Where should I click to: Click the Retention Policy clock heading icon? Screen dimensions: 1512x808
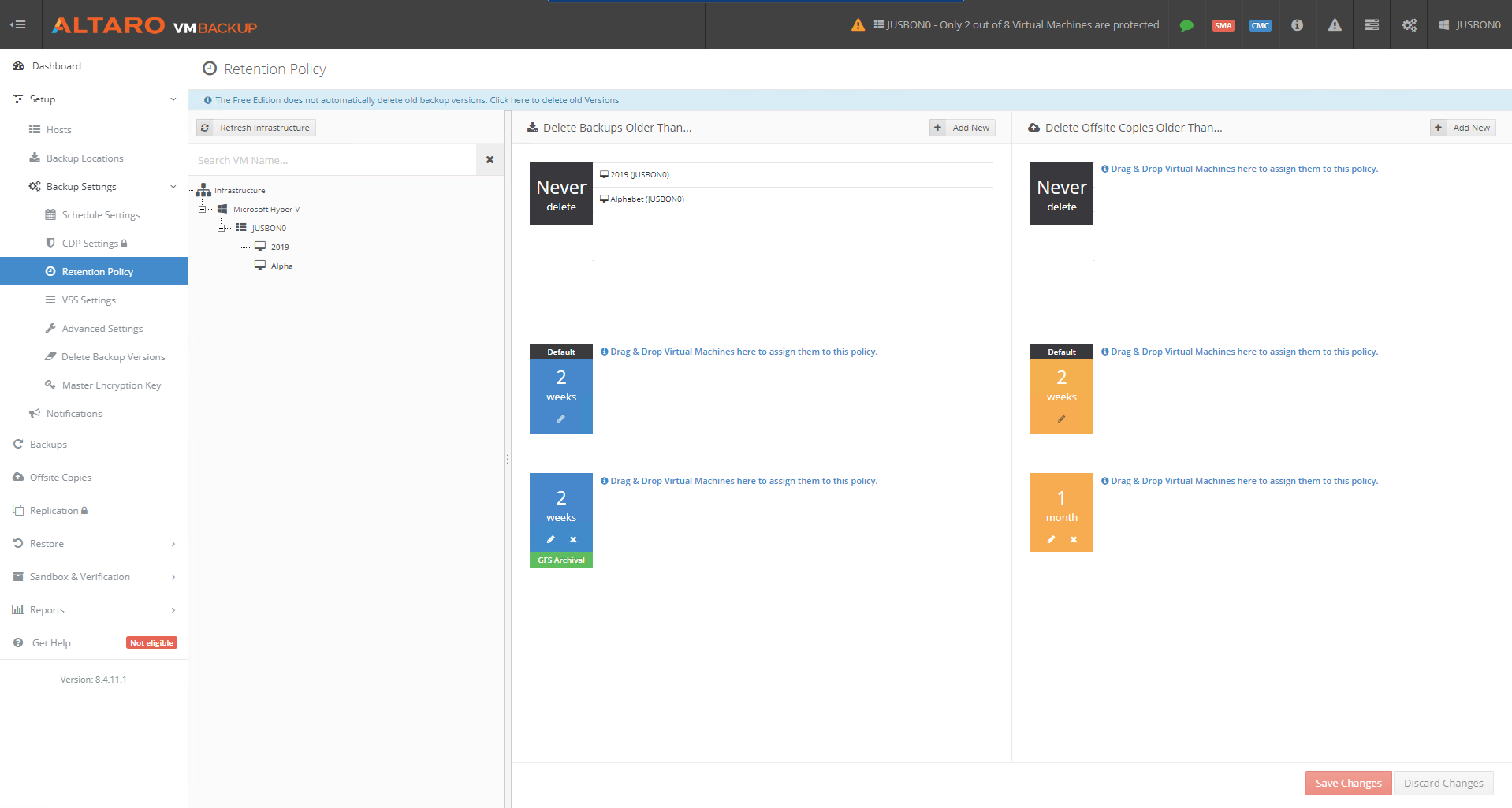[x=210, y=69]
